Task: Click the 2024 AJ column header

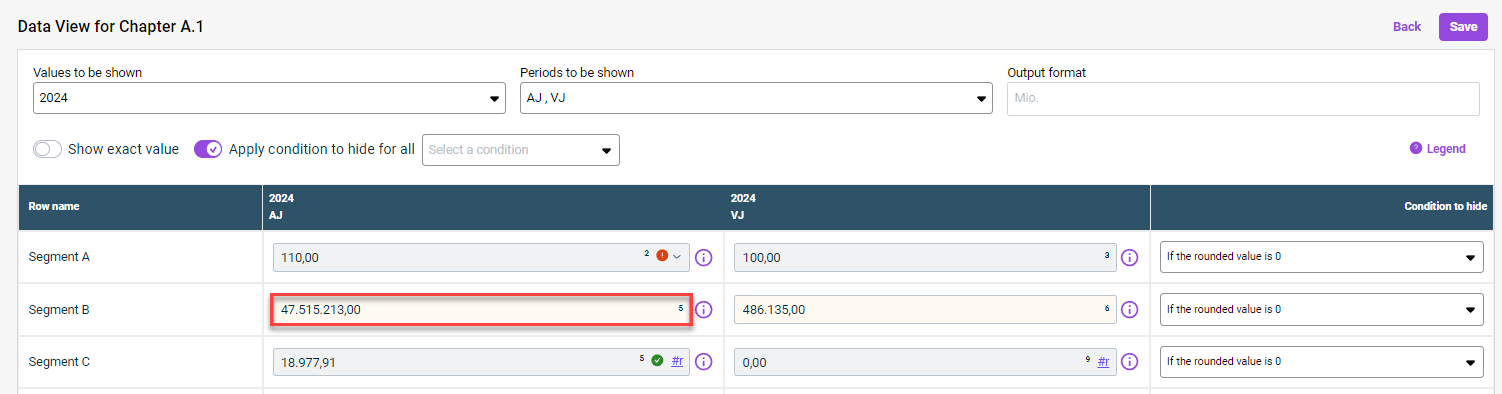Action: pyautogui.click(x=493, y=206)
